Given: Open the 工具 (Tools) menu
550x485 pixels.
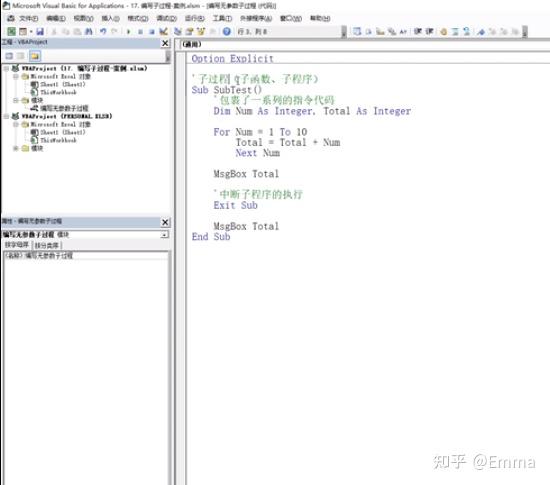Looking at the screenshot, I should point(222,18).
